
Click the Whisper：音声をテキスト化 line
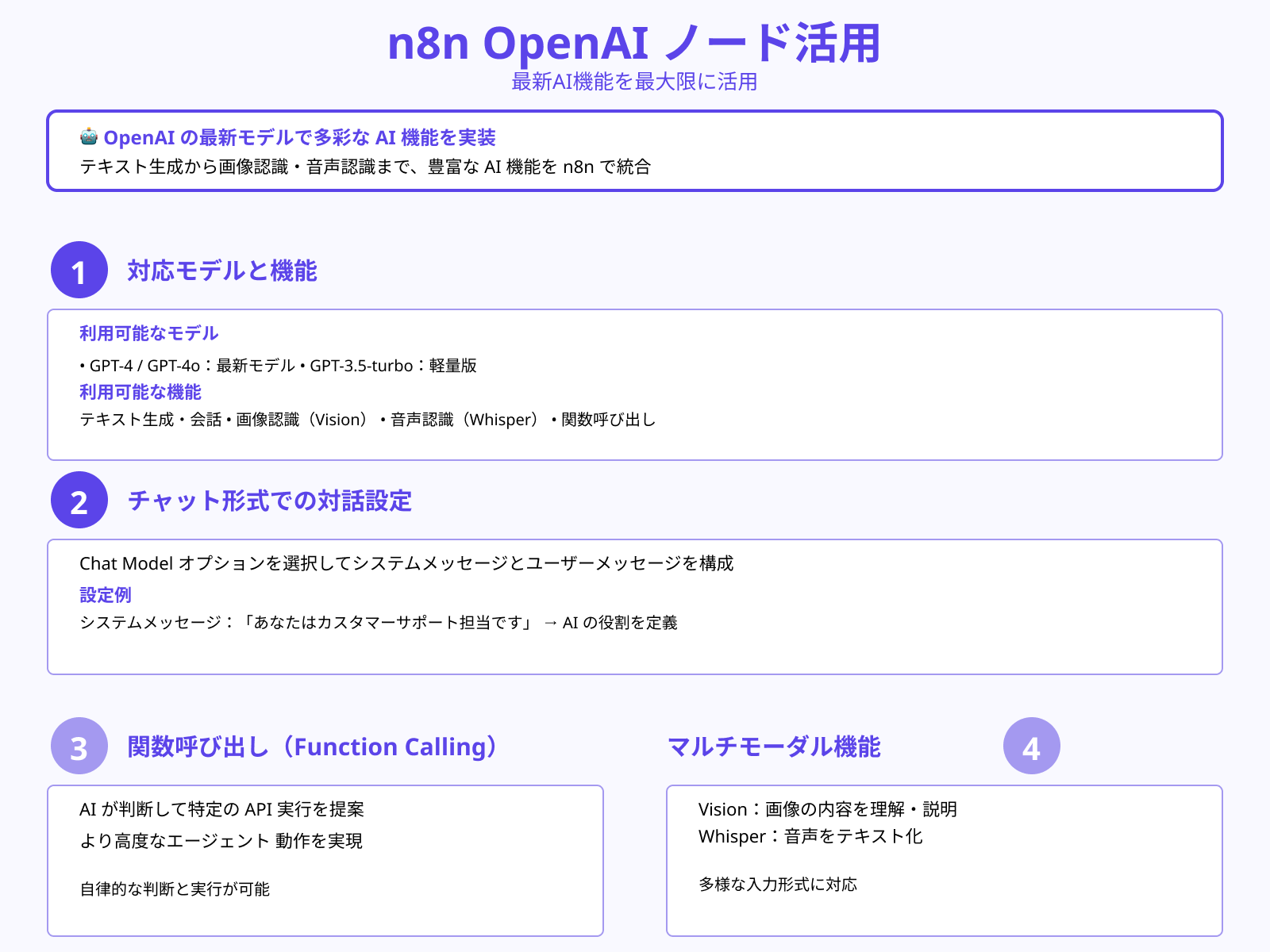click(810, 837)
